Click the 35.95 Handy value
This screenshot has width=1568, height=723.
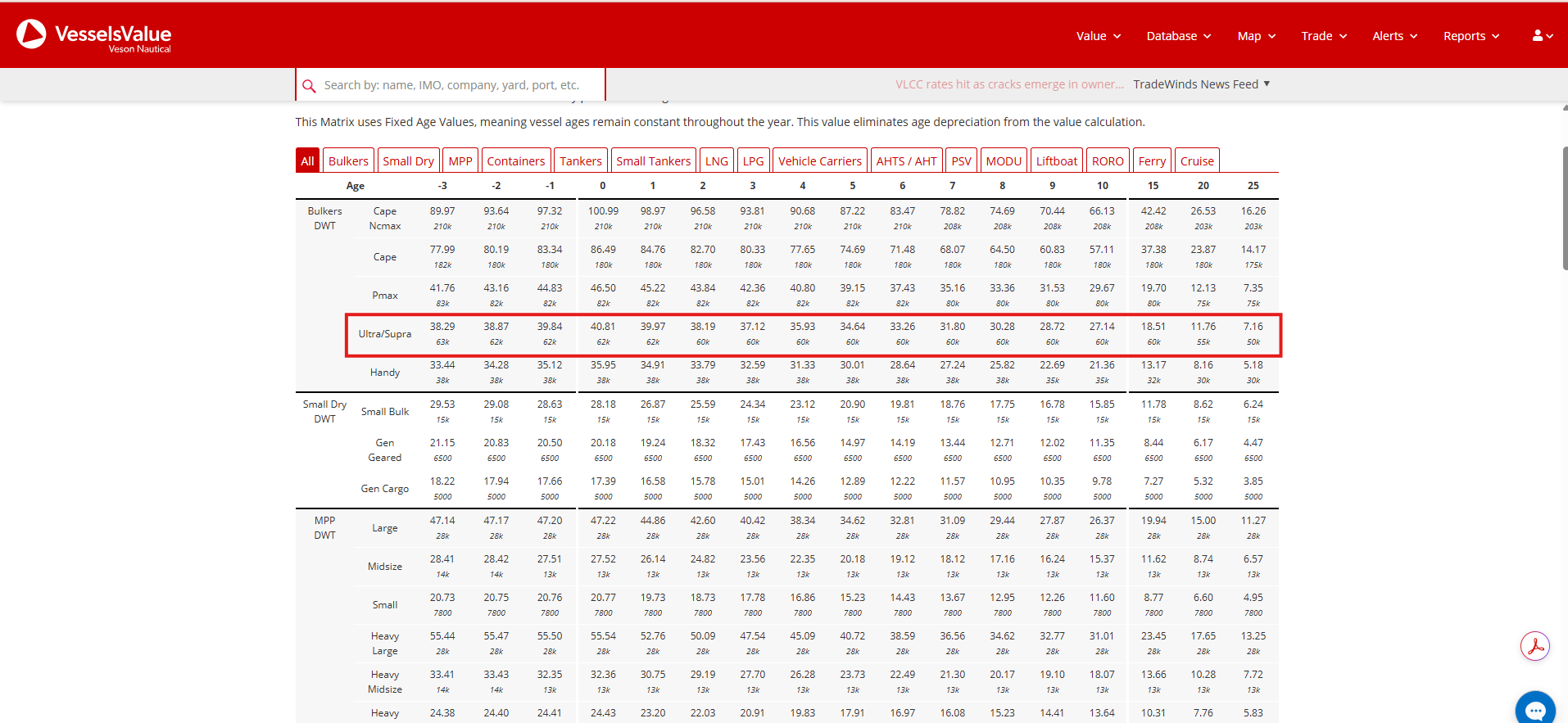pyautogui.click(x=603, y=365)
